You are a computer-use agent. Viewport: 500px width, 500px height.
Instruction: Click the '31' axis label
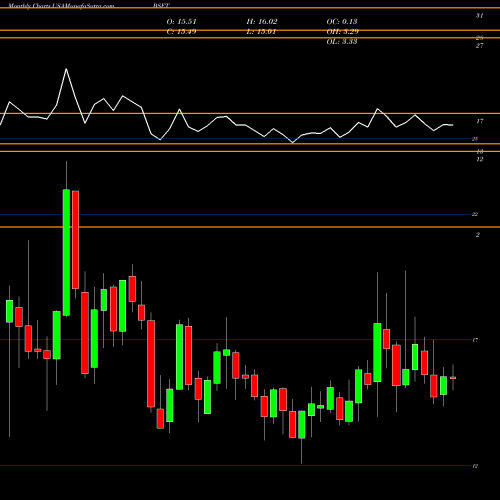coord(479,16)
